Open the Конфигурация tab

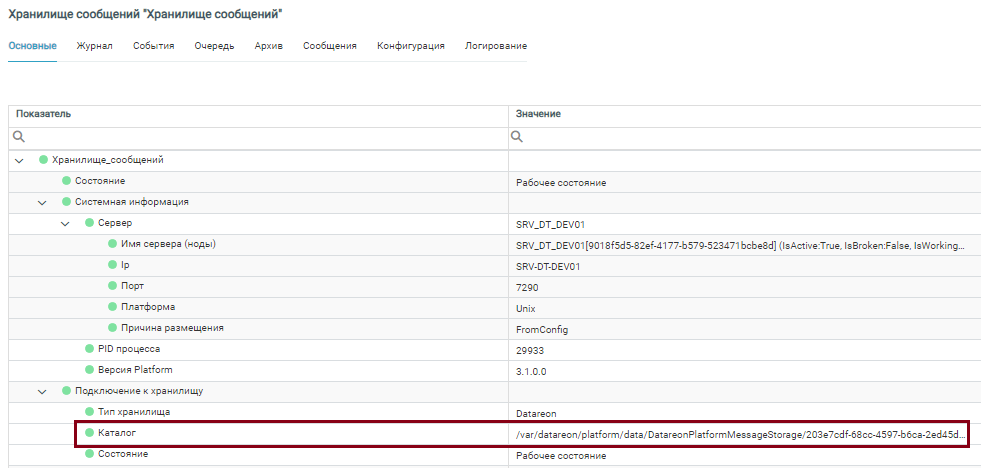pyautogui.click(x=410, y=46)
